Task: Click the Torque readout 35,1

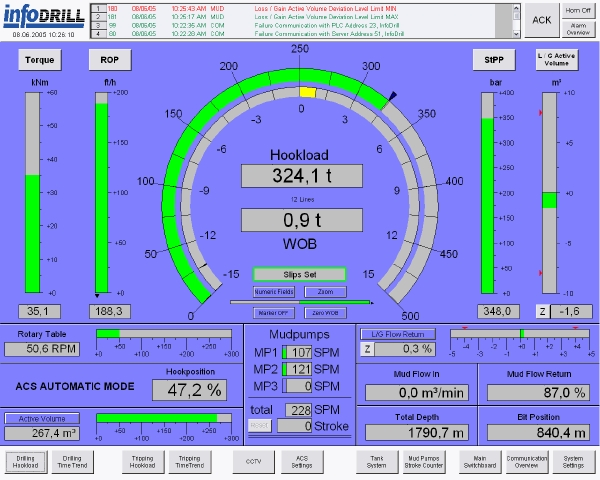Action: 39,312
